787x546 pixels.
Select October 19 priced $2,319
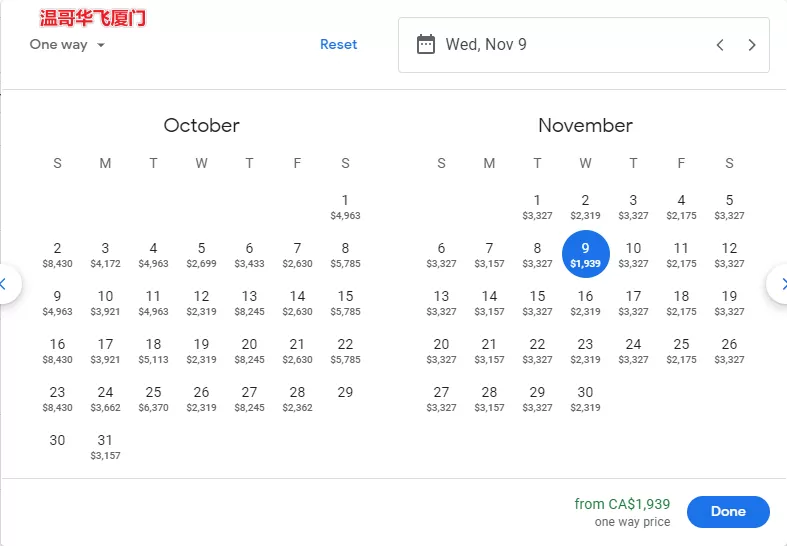201,350
